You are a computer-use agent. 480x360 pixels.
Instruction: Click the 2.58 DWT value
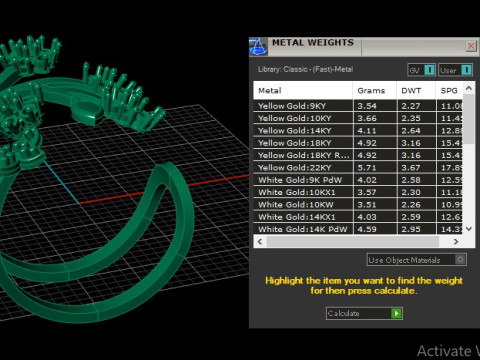411,180
